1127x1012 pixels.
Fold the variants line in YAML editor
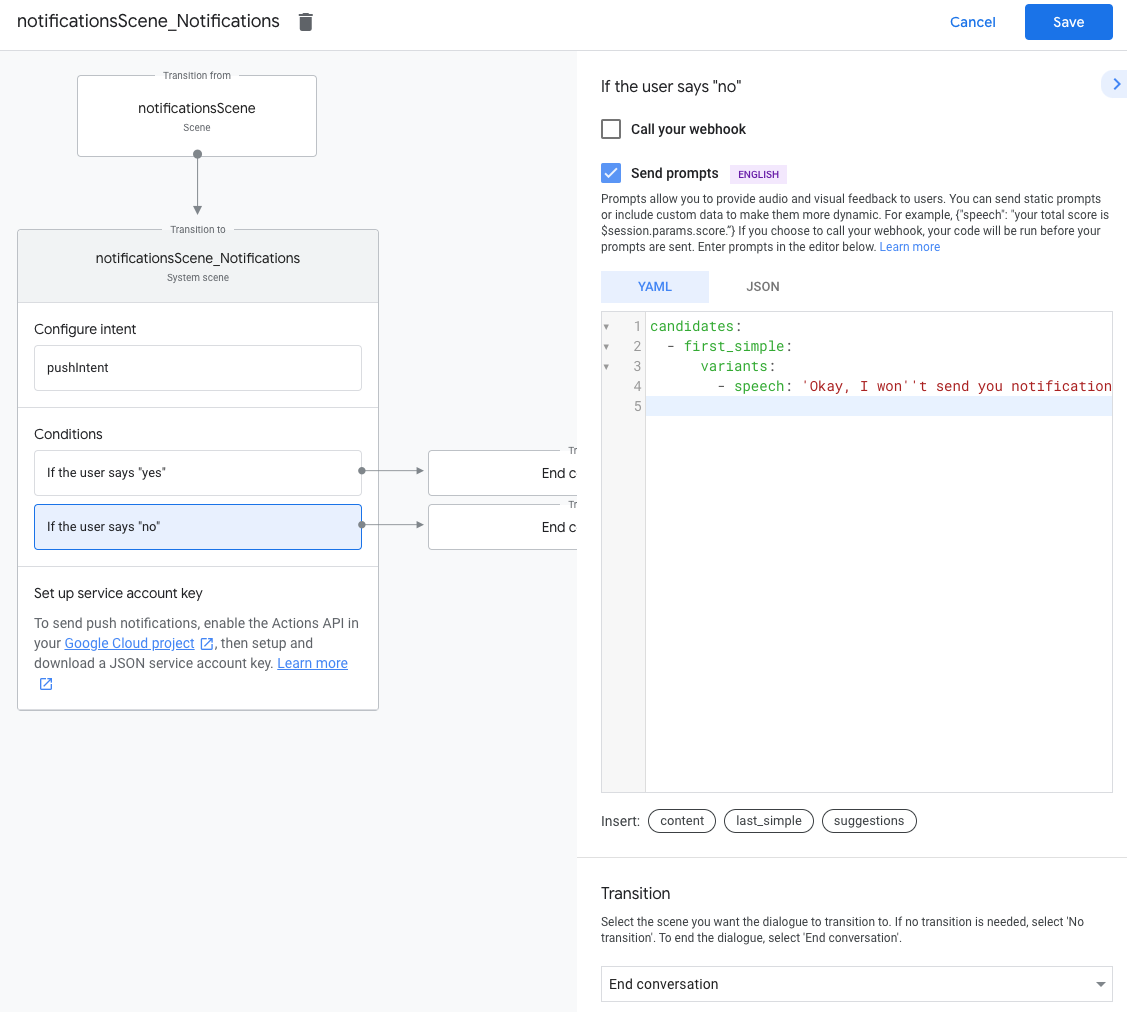(606, 367)
